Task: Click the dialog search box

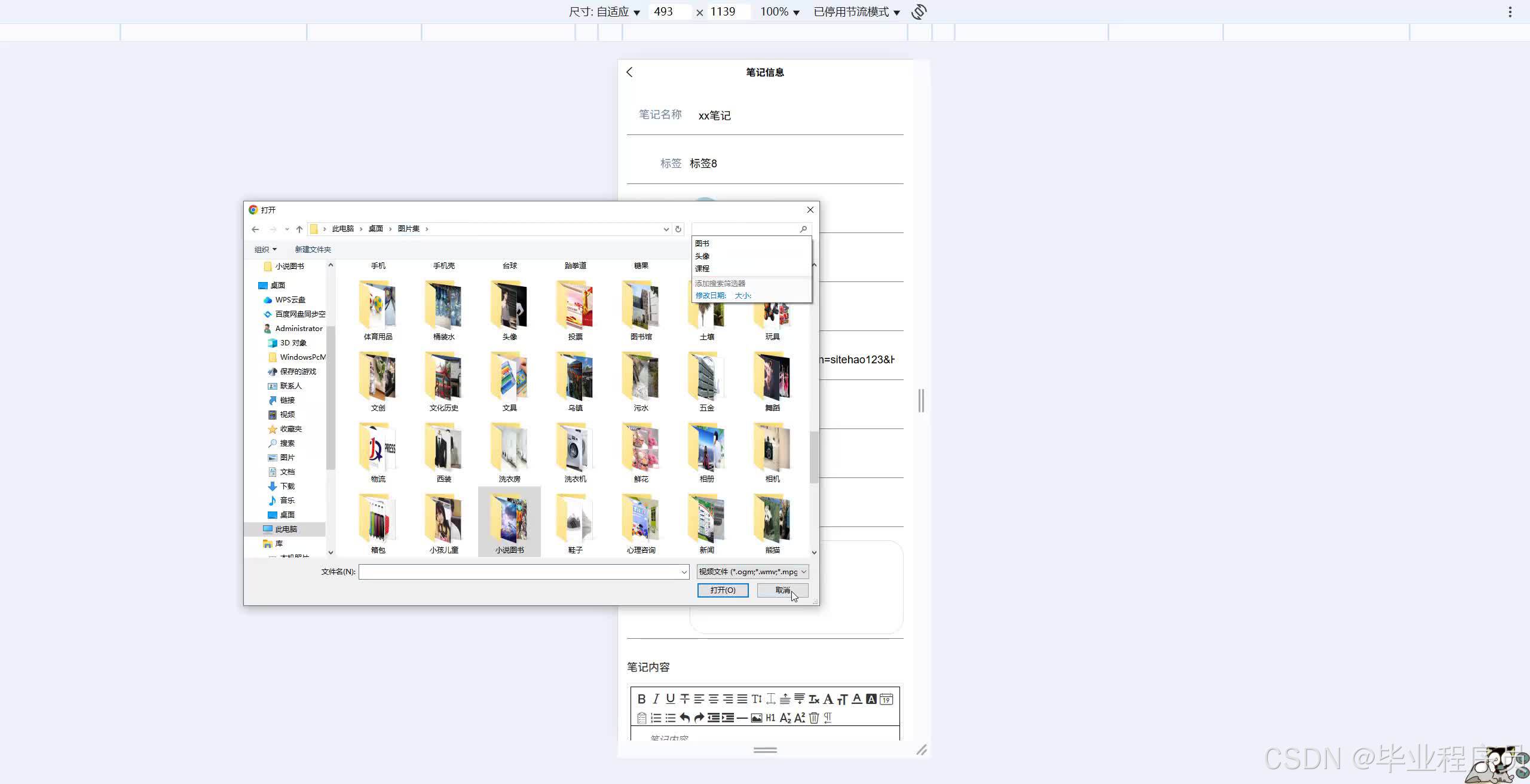Action: 751,229
